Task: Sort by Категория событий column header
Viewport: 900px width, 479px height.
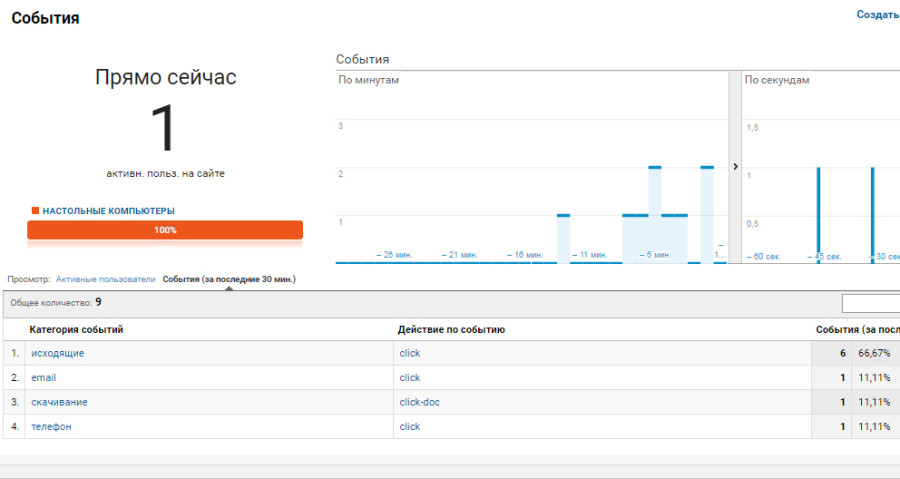Action: (x=76, y=329)
